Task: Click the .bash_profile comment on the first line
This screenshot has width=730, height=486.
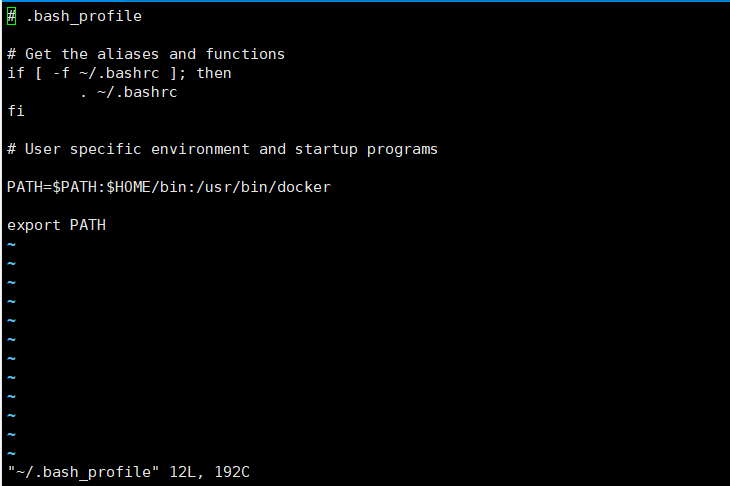Action: point(84,16)
